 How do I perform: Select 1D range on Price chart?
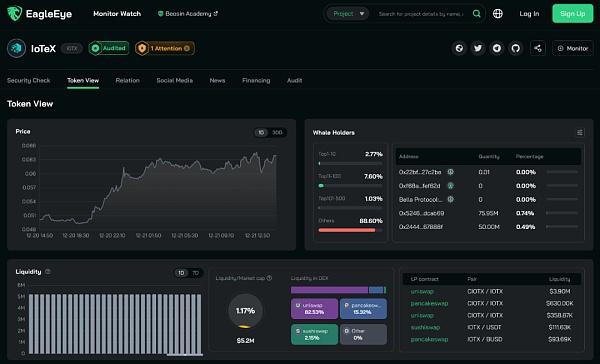261,132
